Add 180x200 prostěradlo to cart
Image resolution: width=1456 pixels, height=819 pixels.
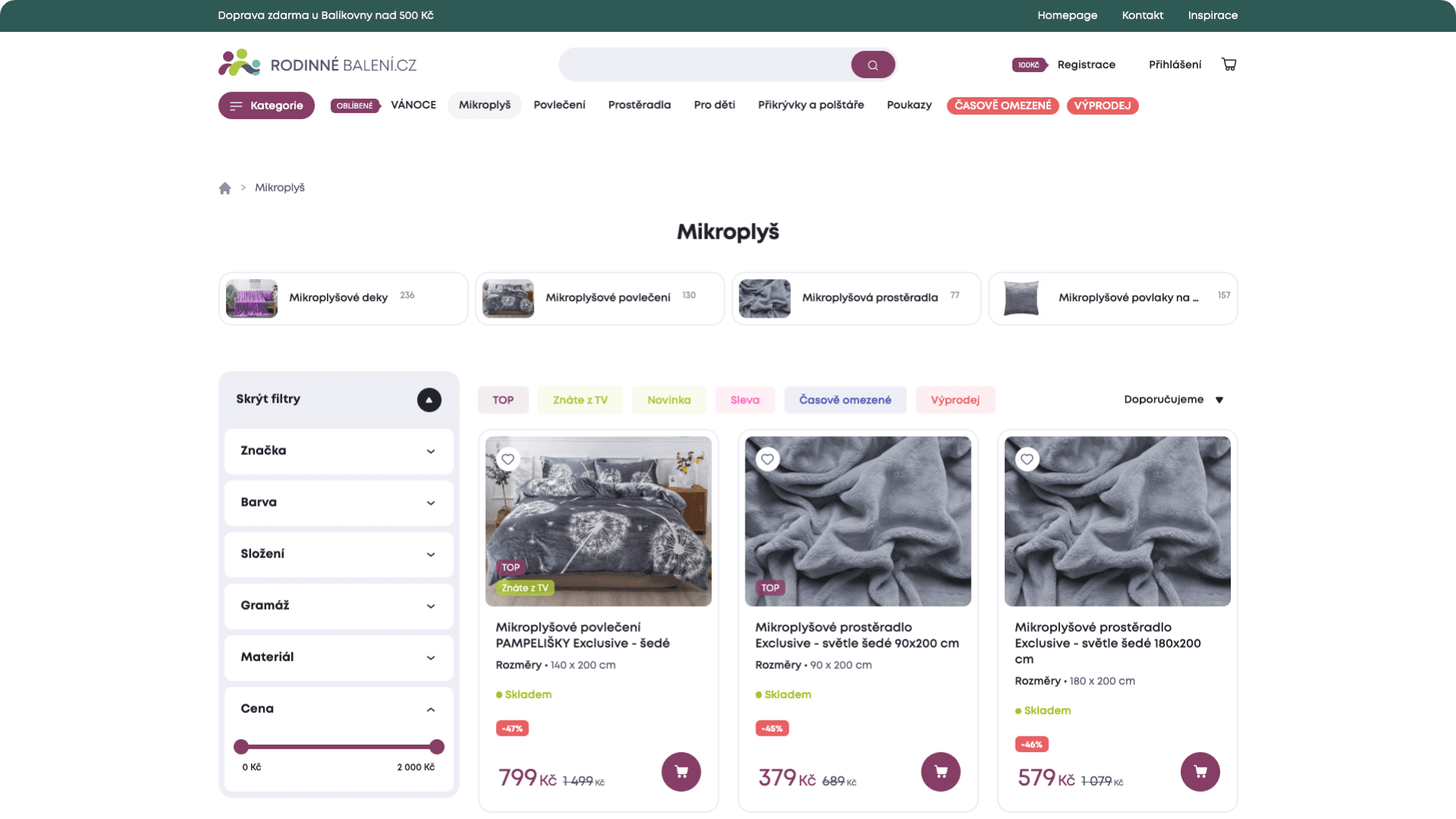tap(1200, 772)
